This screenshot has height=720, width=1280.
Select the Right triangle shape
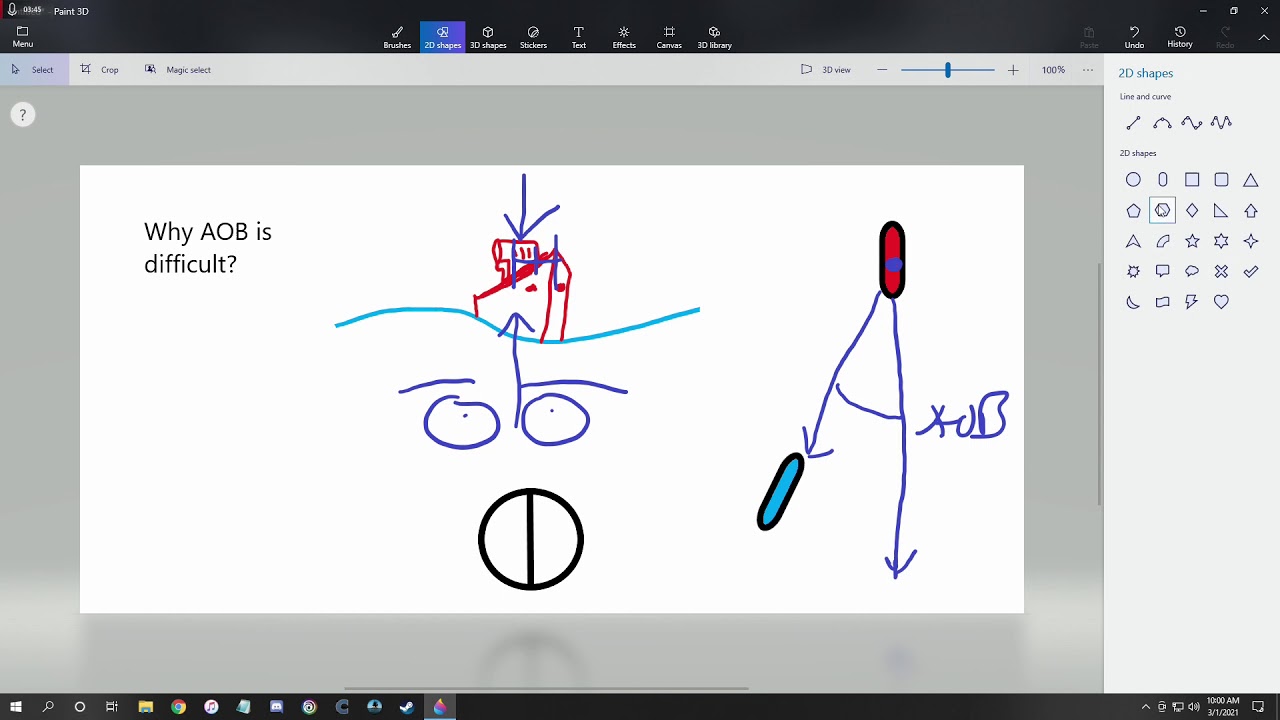[x=1221, y=211]
